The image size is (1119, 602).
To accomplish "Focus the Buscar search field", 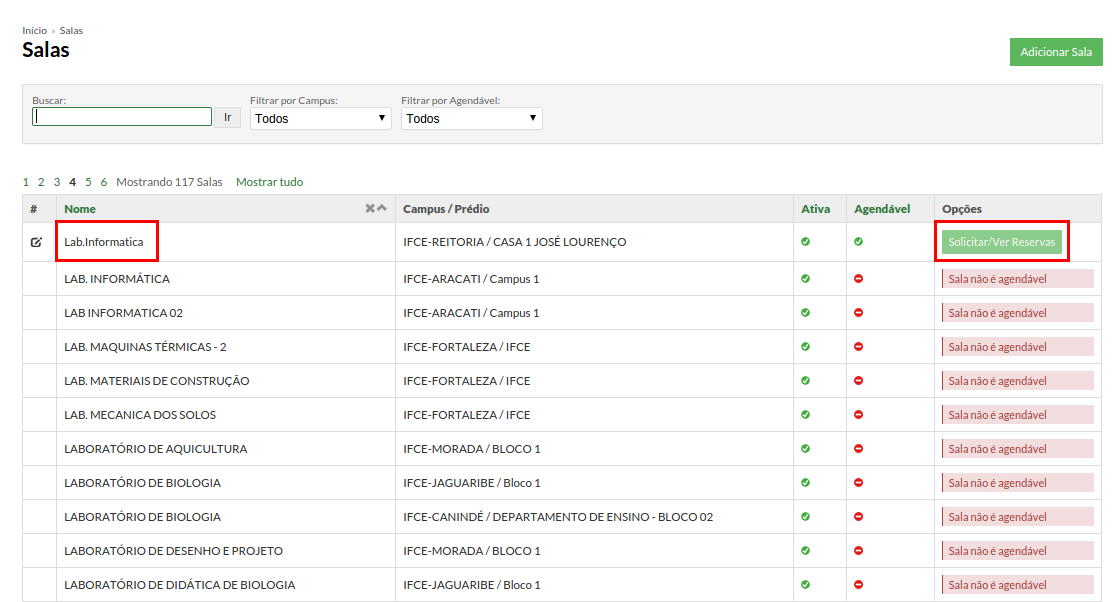I will tap(122, 117).
